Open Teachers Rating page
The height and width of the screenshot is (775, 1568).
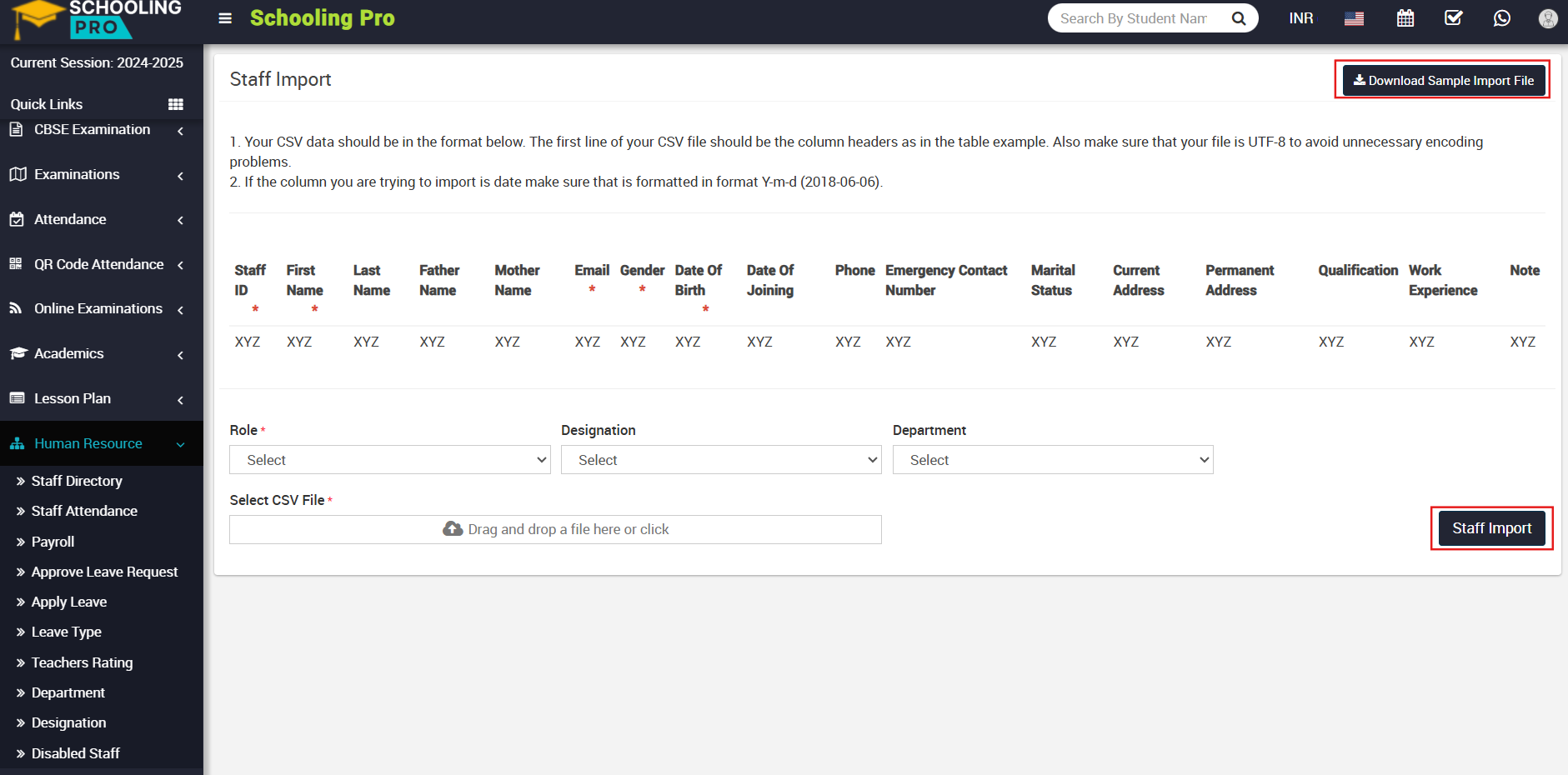pos(82,662)
